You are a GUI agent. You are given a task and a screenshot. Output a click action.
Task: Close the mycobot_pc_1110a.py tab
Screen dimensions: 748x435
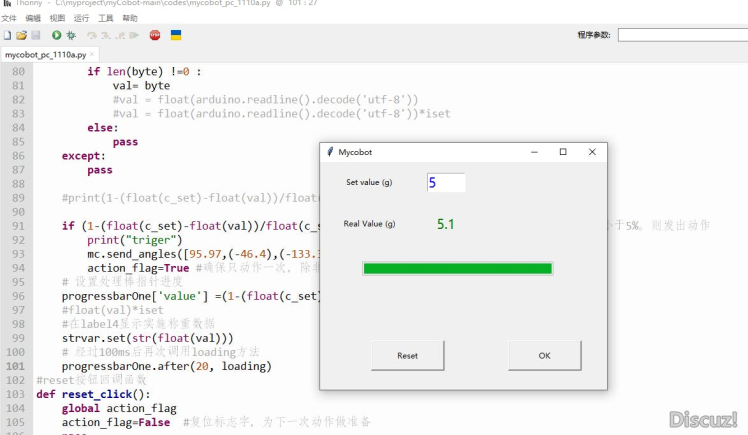[92, 54]
